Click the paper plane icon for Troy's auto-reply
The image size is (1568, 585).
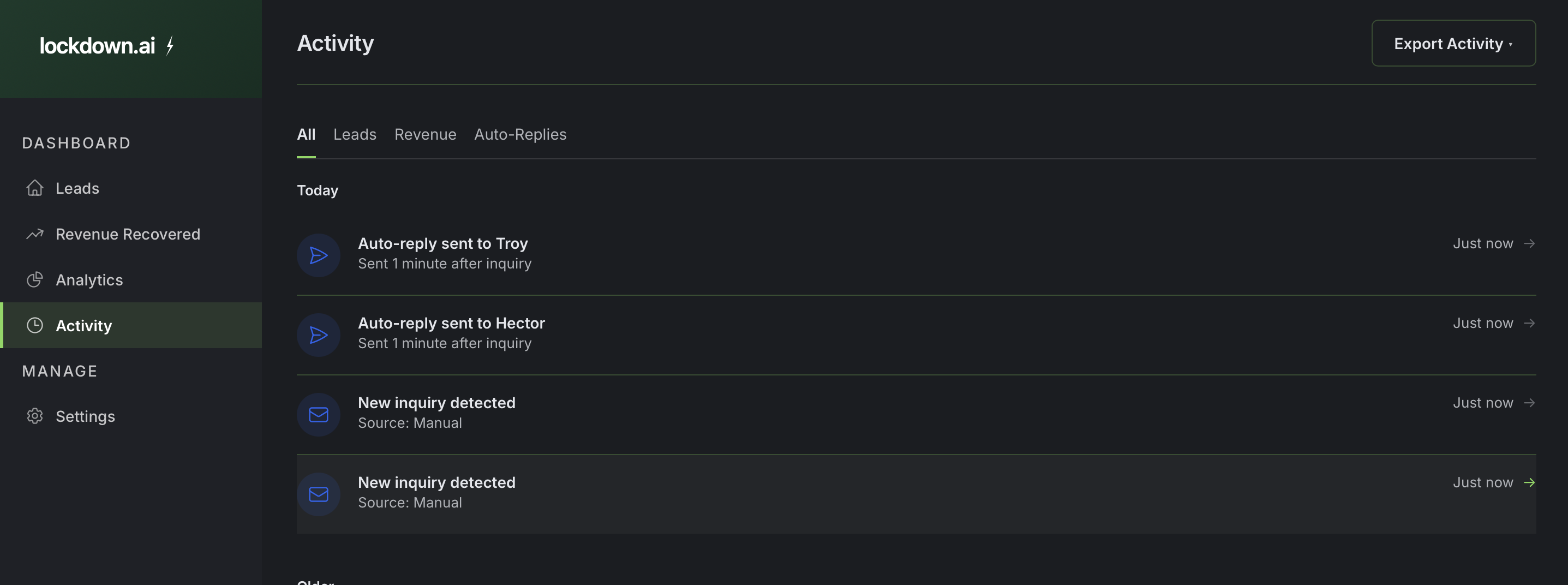pos(318,255)
